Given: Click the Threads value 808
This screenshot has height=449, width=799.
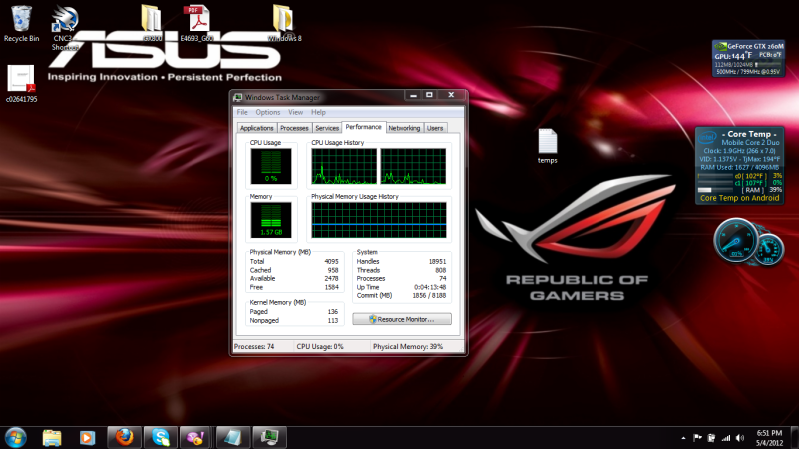Looking at the screenshot, I should pyautogui.click(x=441, y=270).
